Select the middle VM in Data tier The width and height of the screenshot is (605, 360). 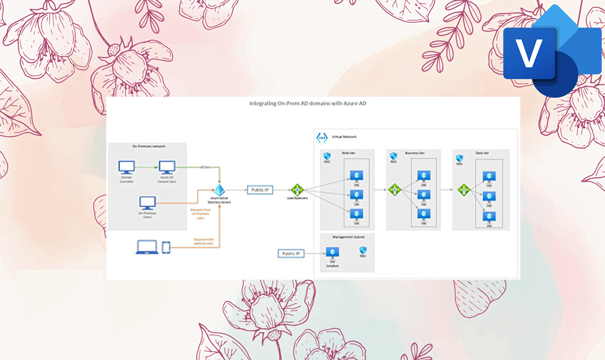point(489,196)
